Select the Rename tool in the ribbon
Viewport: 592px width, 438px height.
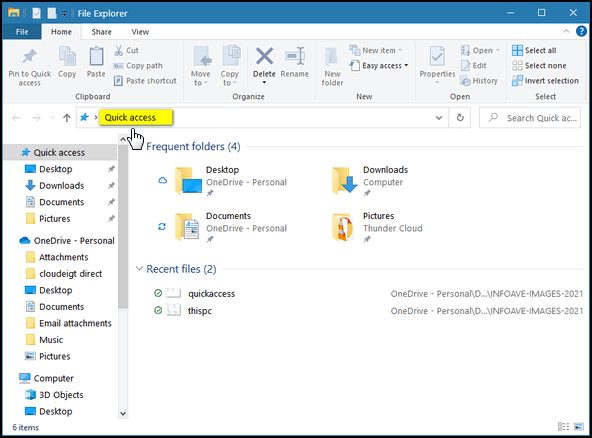click(x=294, y=63)
